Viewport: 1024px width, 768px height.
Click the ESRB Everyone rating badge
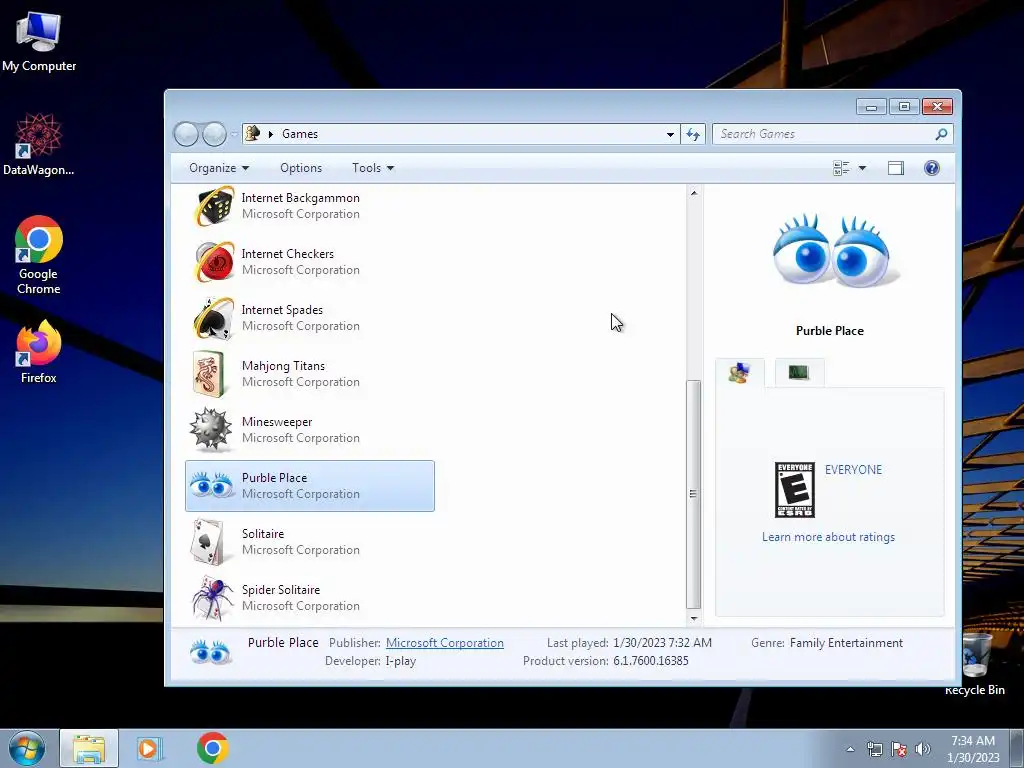[x=794, y=490]
